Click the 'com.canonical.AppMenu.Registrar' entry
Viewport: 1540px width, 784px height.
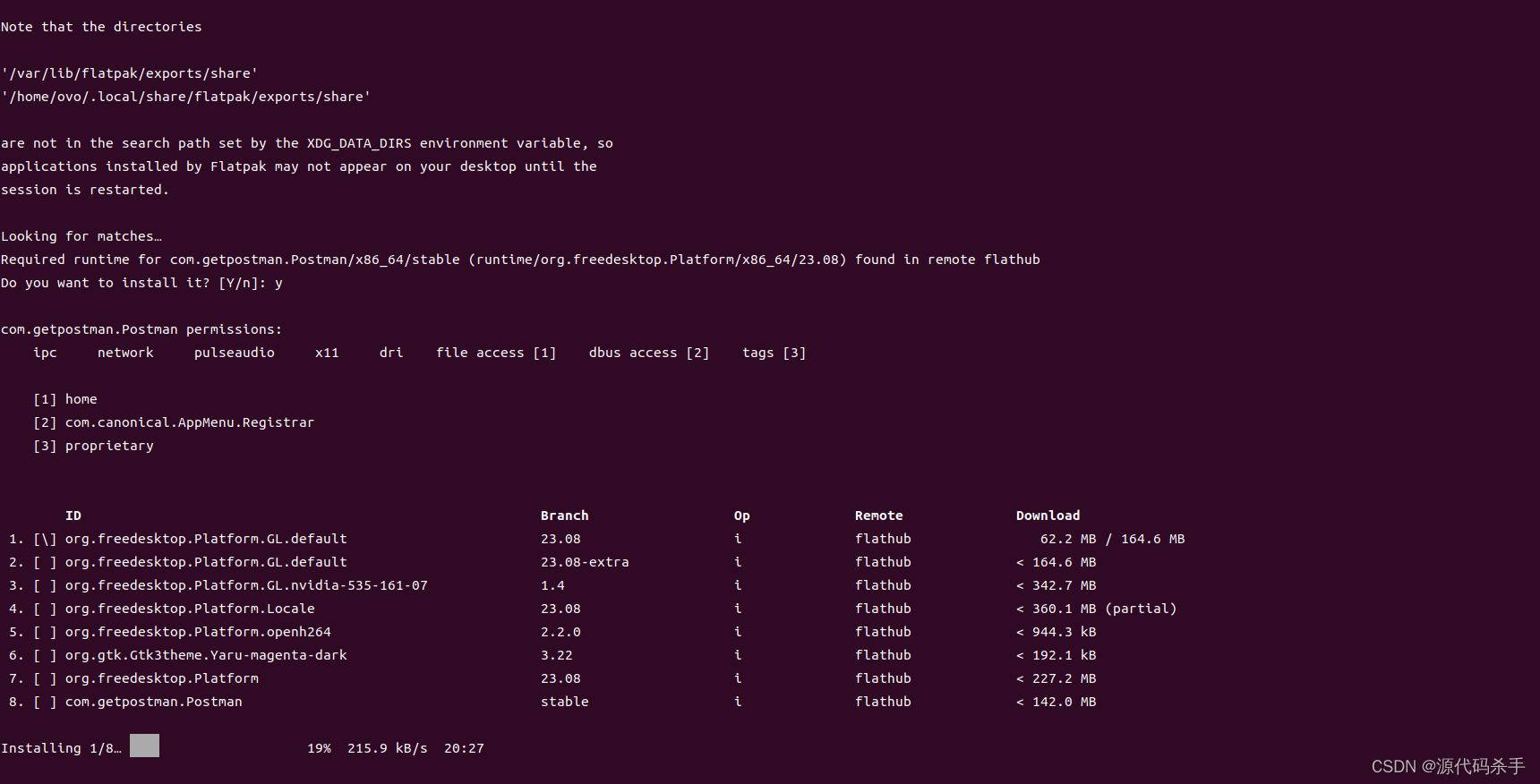click(190, 422)
